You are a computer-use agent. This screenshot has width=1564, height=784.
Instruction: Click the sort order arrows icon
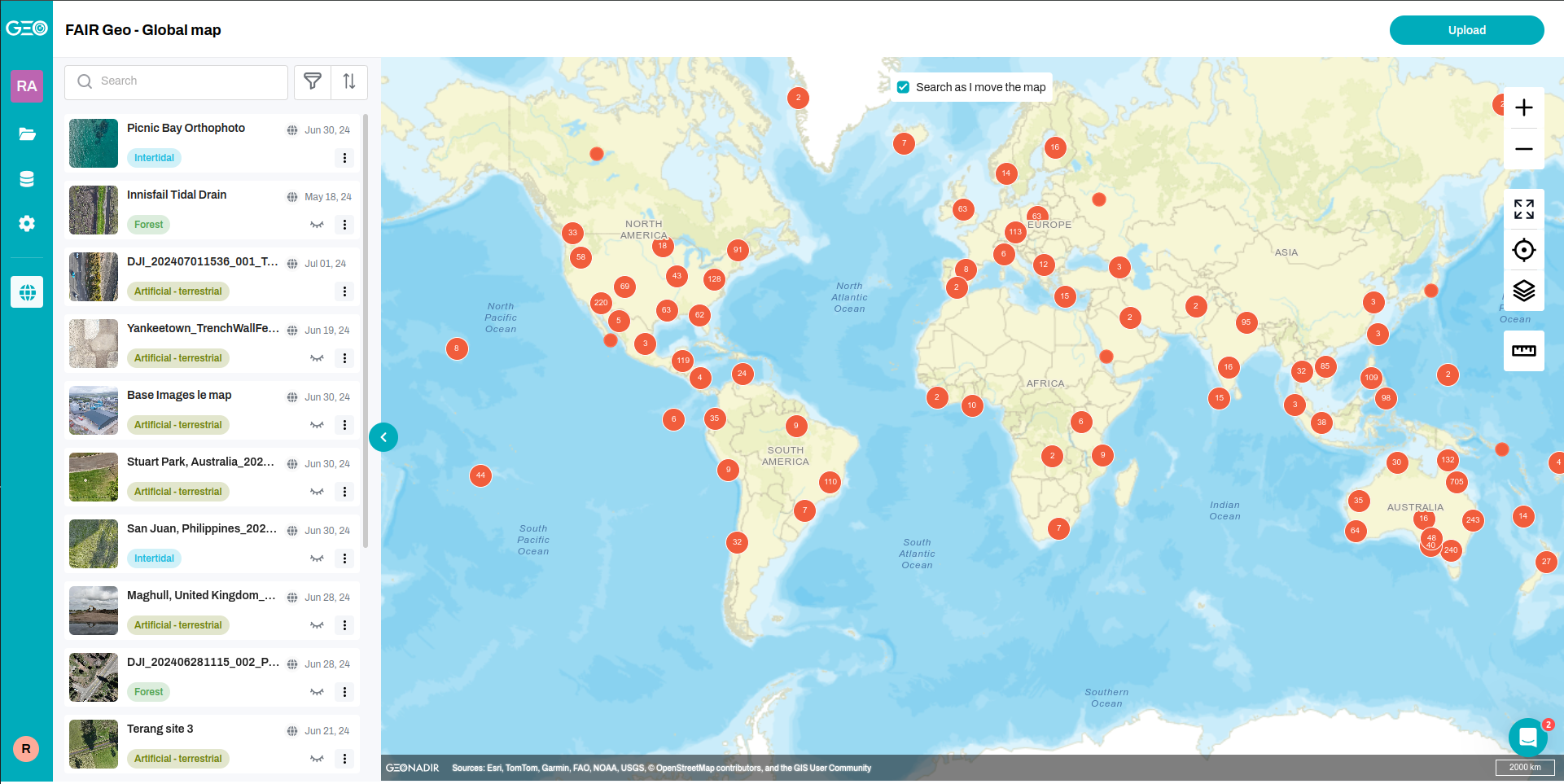point(349,81)
